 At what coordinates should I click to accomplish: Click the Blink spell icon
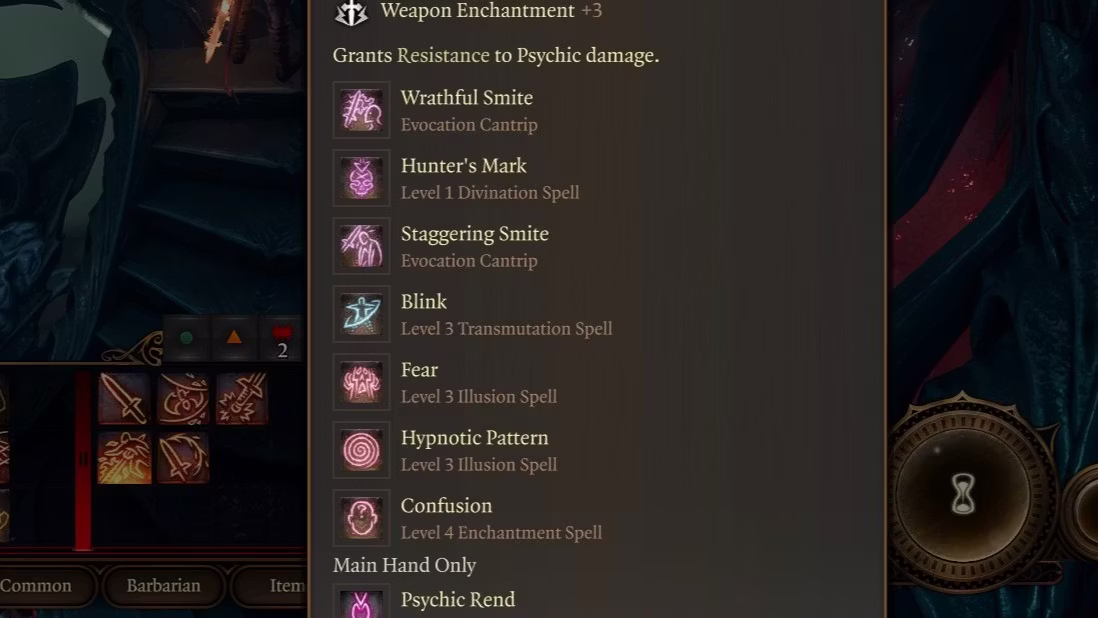click(361, 314)
